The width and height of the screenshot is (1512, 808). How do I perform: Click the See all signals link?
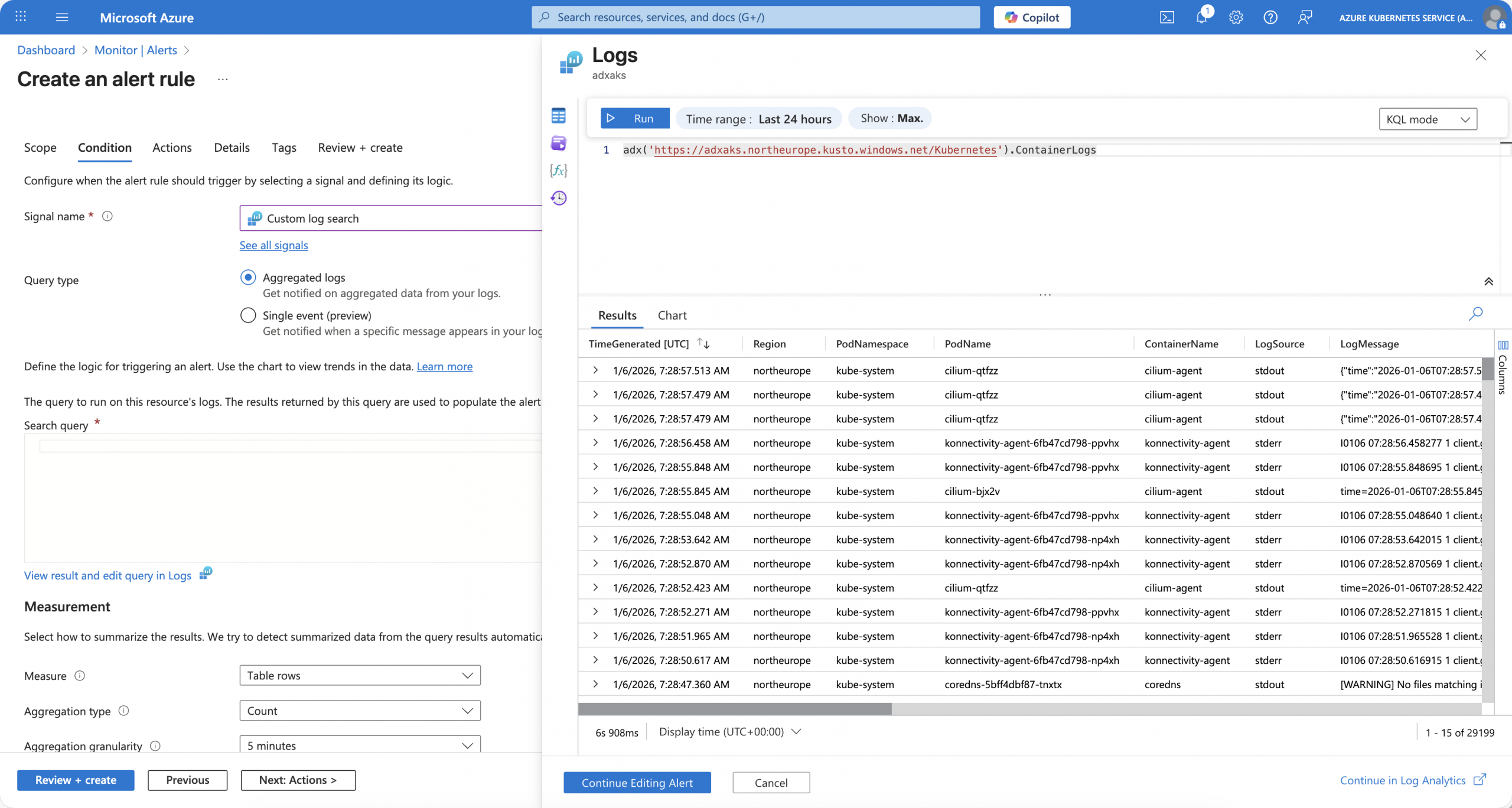273,245
